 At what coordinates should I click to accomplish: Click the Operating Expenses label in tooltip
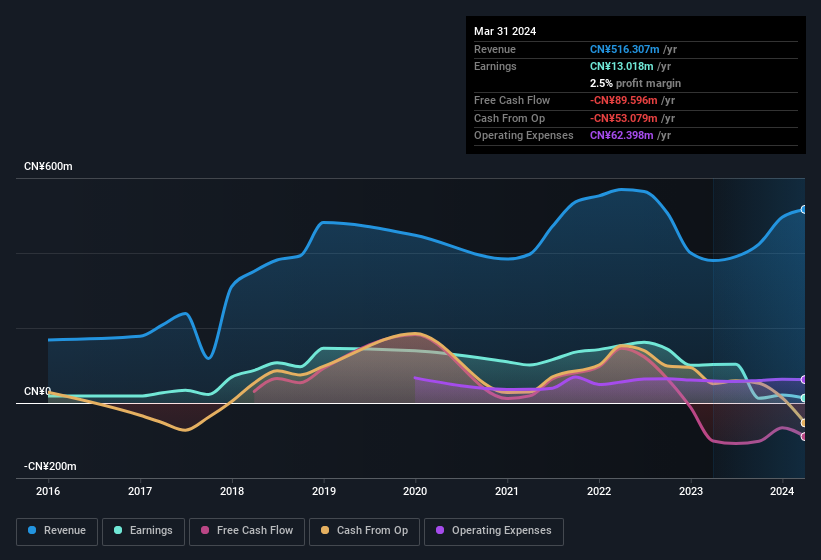click(524, 136)
